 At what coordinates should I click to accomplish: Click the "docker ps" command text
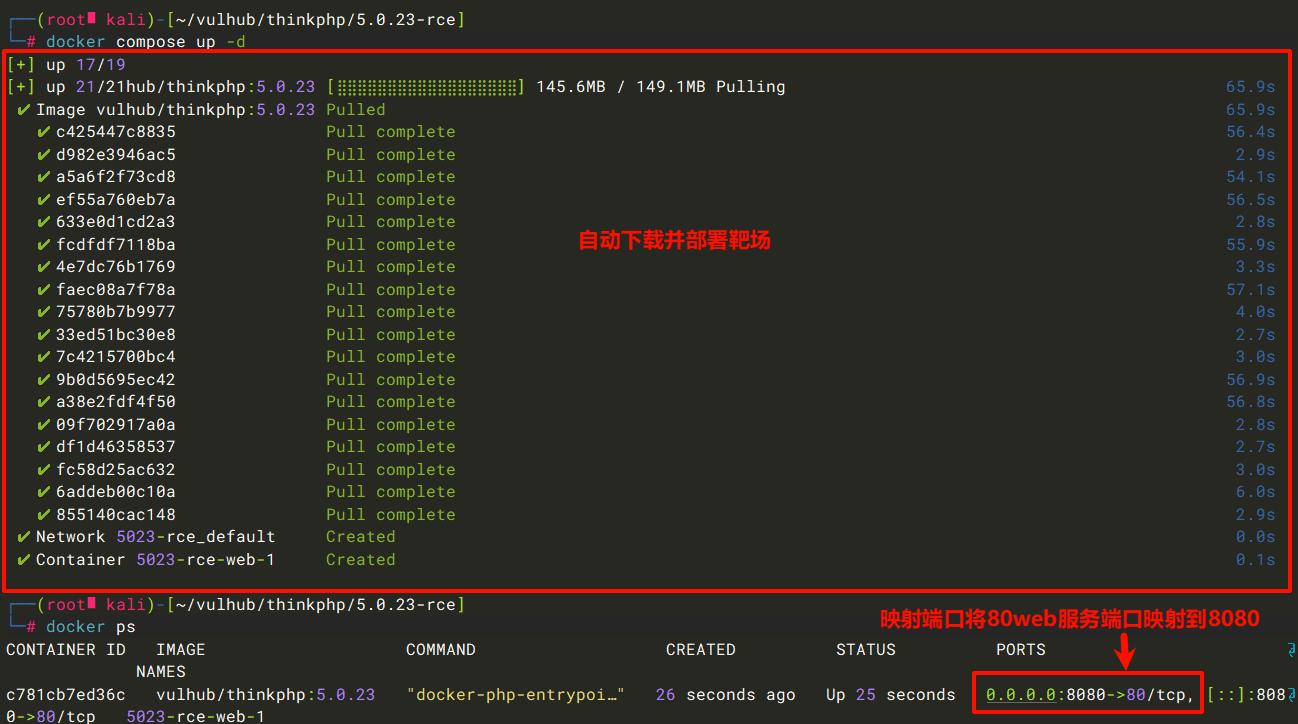(x=90, y=627)
